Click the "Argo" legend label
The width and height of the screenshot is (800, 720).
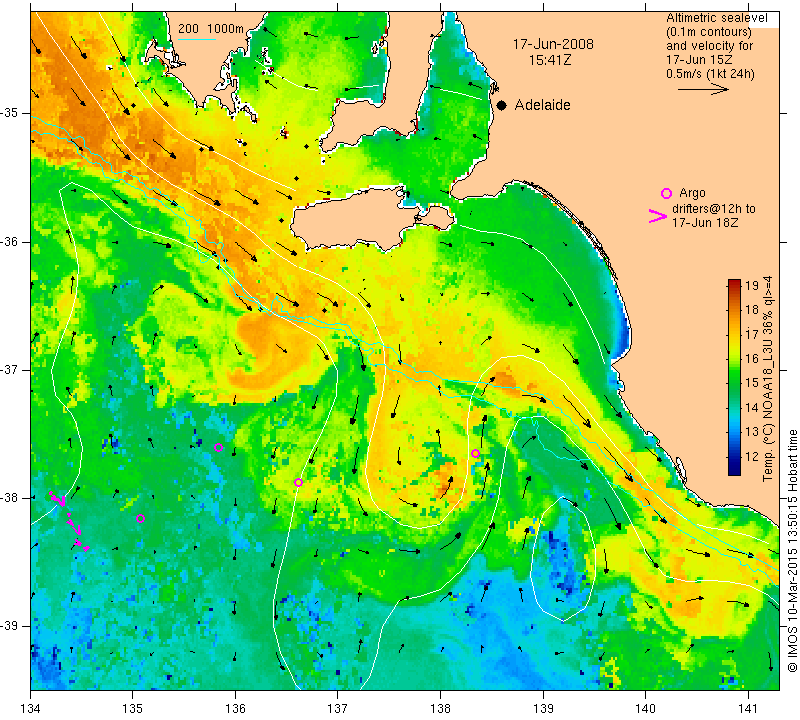[x=692, y=193]
